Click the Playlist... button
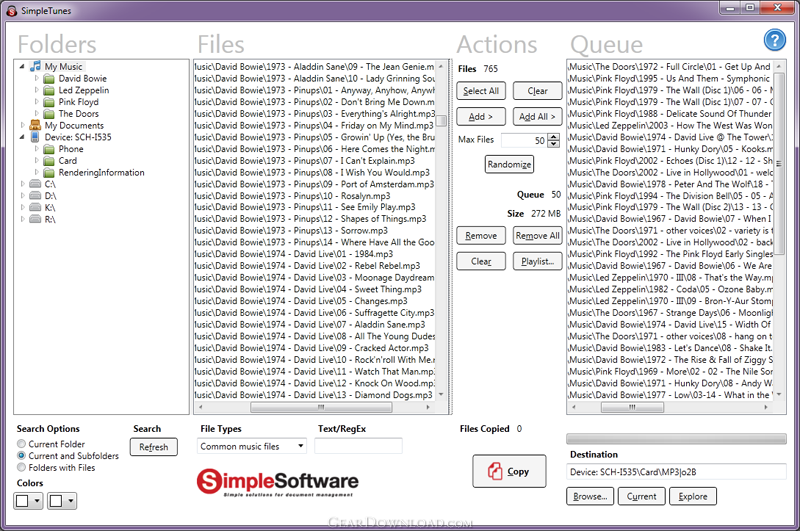The width and height of the screenshot is (800, 531). (x=538, y=261)
